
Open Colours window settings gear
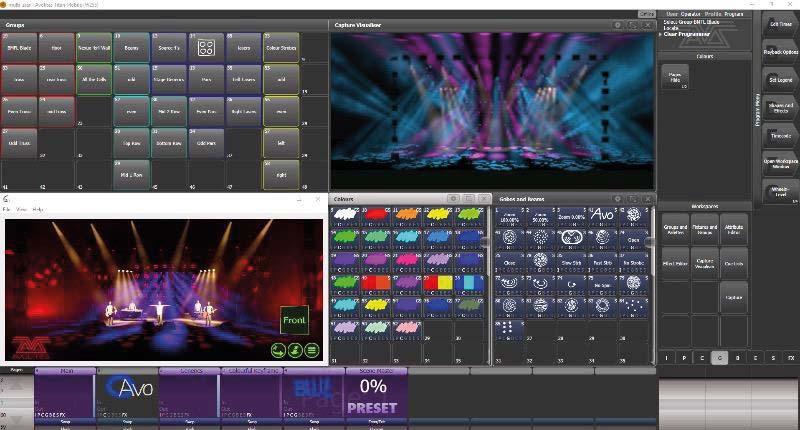pyautogui.click(x=453, y=198)
